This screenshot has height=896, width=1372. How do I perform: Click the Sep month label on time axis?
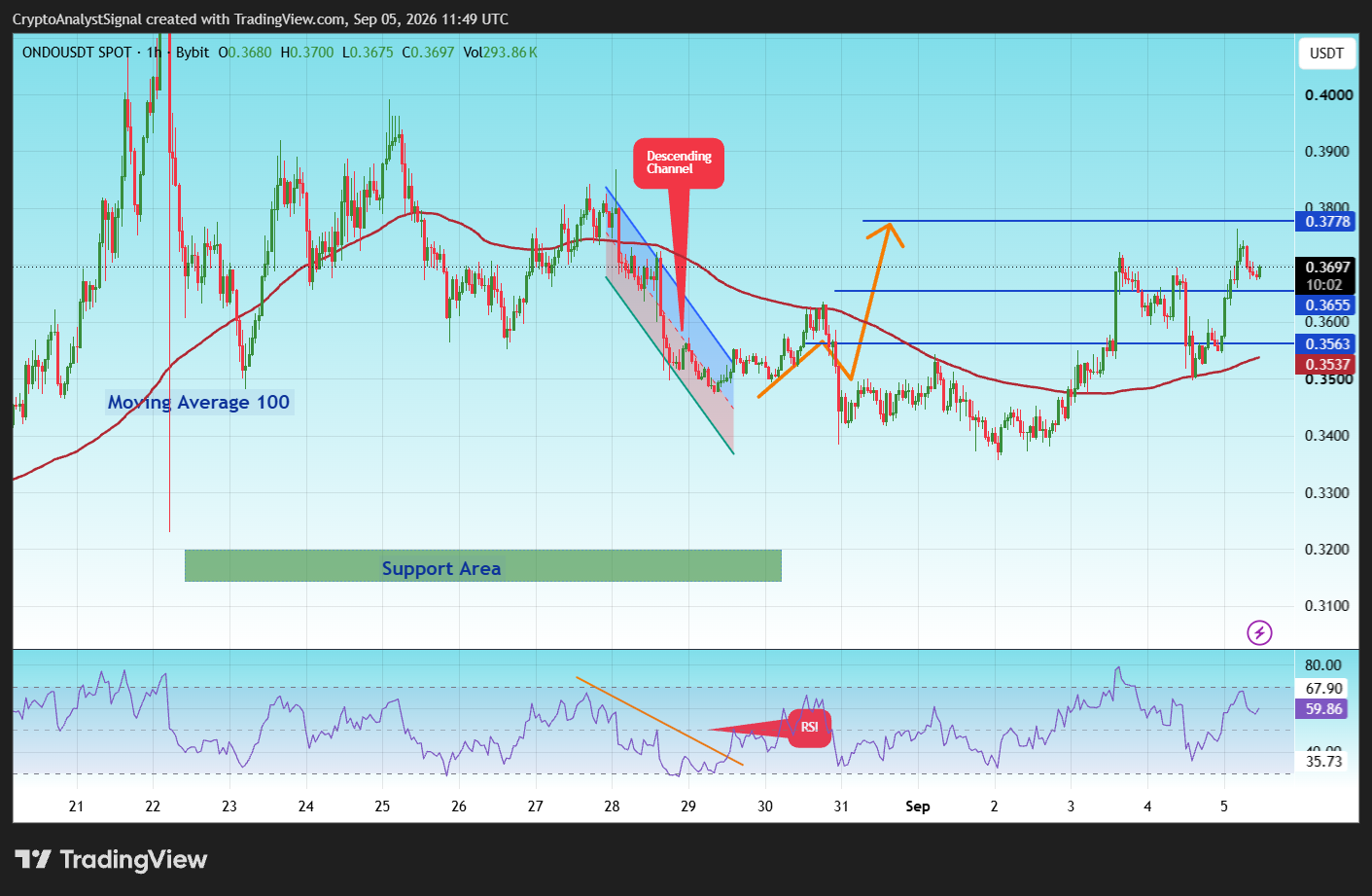pos(918,806)
